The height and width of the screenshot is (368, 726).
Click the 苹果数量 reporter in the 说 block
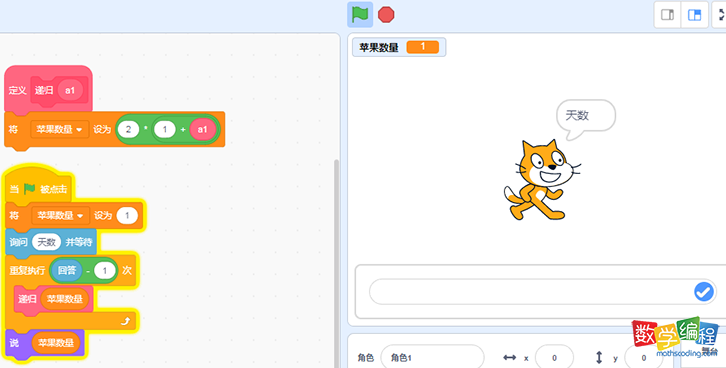point(56,343)
